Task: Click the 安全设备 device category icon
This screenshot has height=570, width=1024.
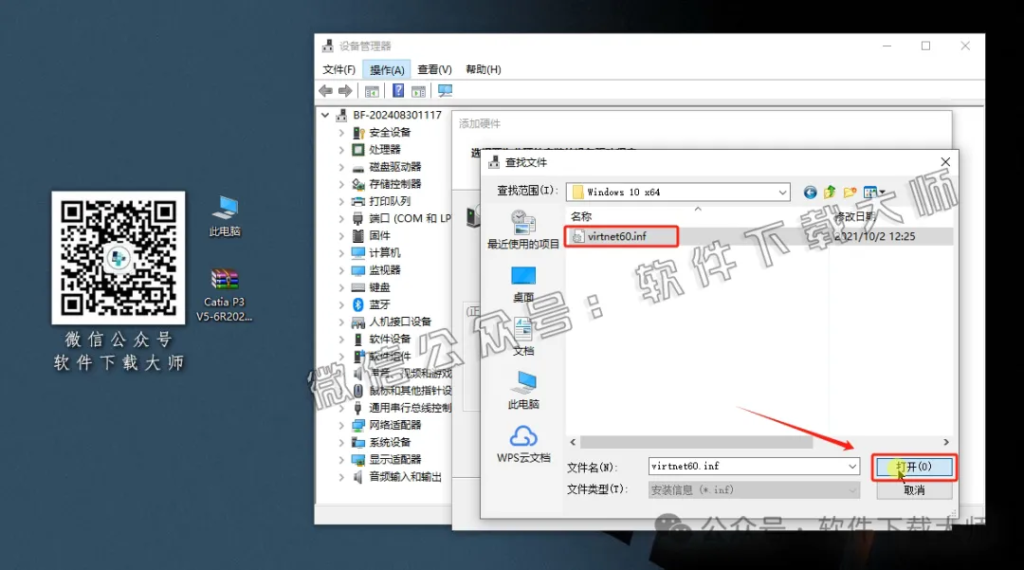Action: (358, 133)
